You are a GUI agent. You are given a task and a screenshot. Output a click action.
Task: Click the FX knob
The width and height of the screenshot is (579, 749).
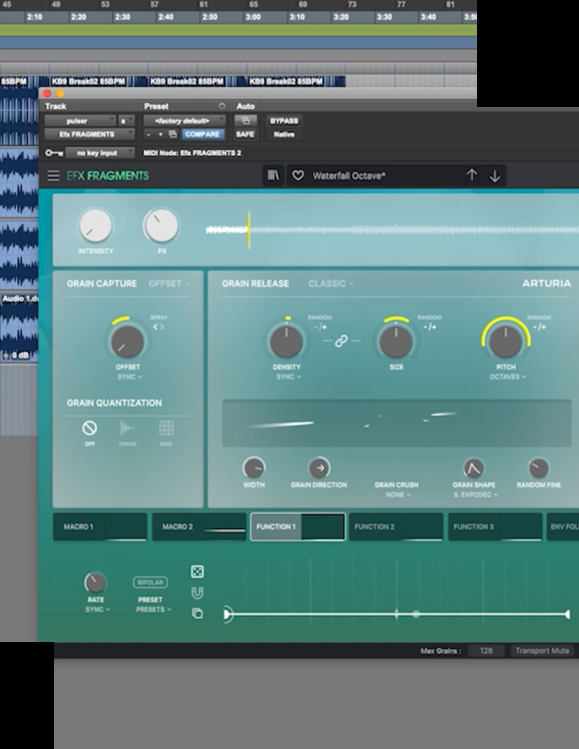click(161, 225)
